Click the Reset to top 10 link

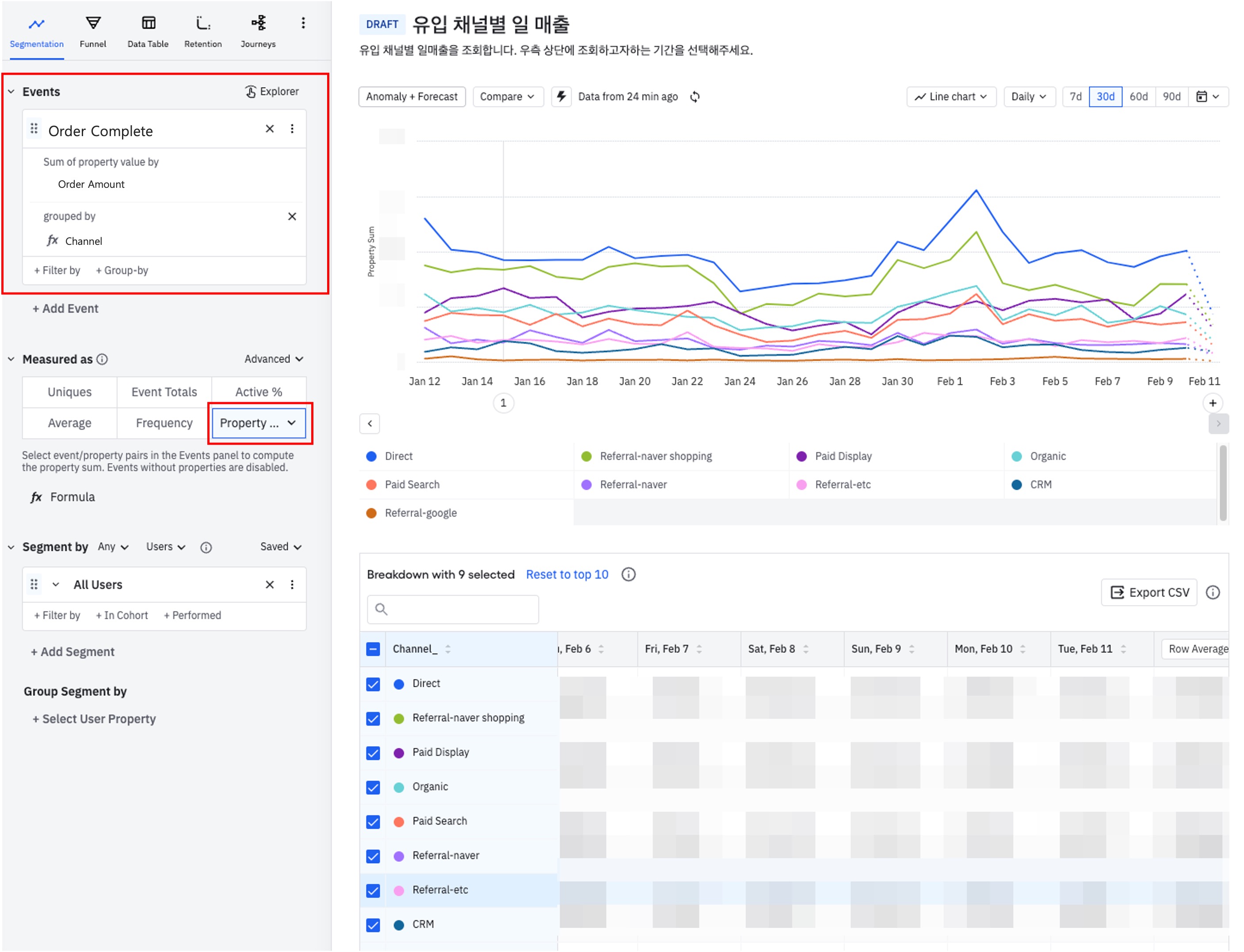click(567, 575)
